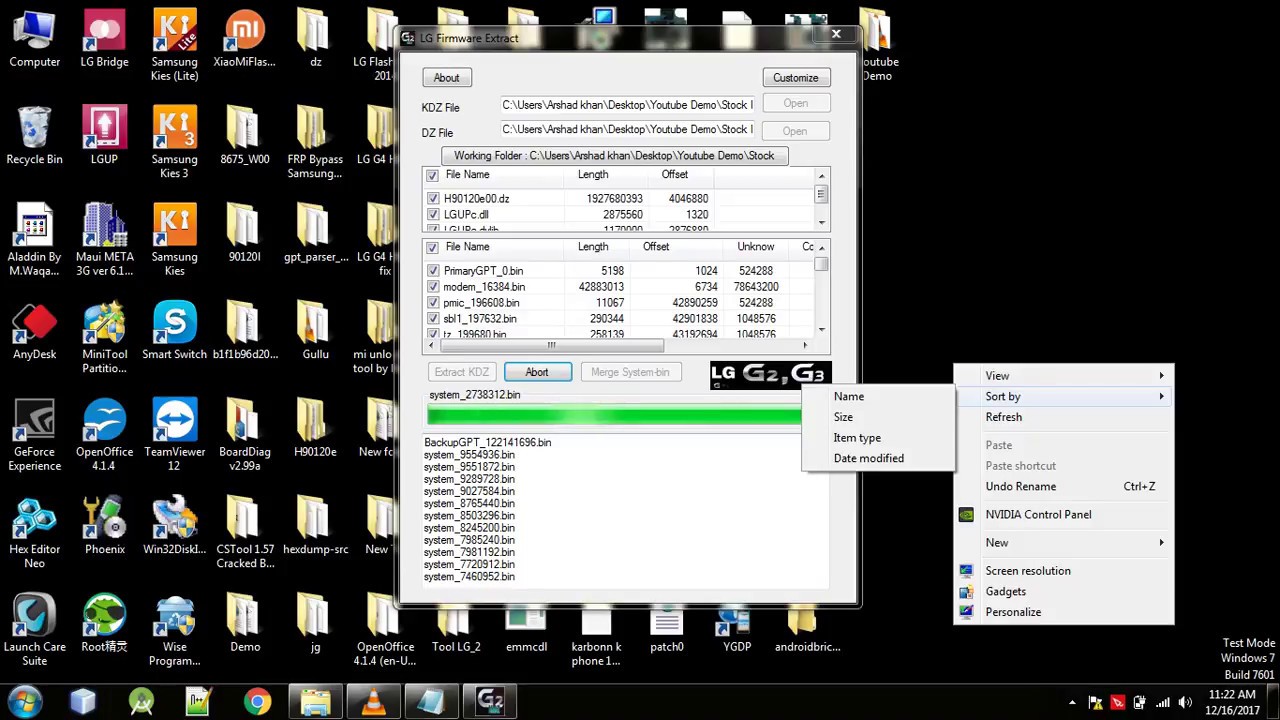Choose Undo Rename in the context menu
1280x720 pixels.
coord(1063,487)
